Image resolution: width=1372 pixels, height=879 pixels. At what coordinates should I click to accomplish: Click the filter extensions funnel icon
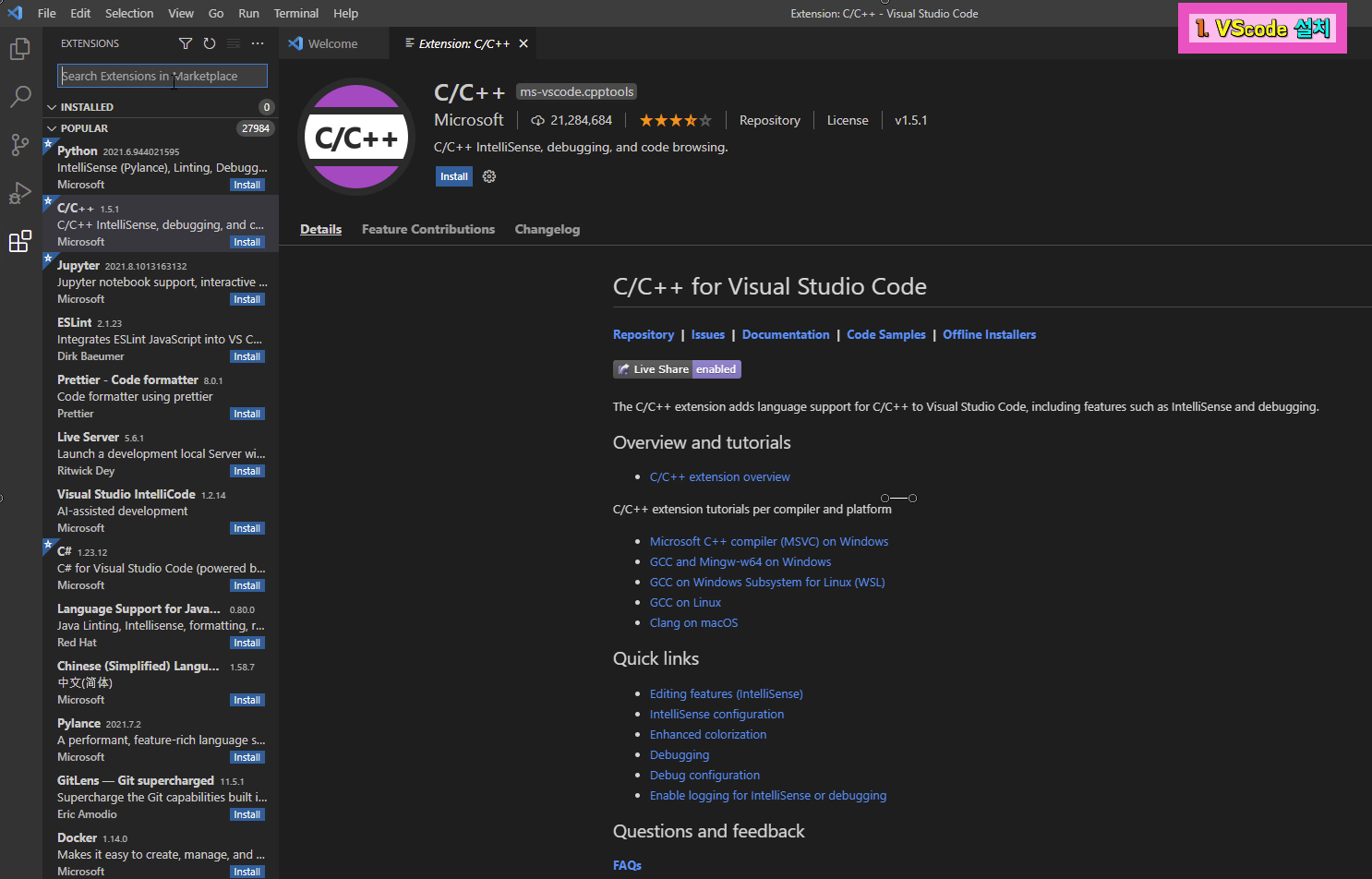[x=186, y=43]
